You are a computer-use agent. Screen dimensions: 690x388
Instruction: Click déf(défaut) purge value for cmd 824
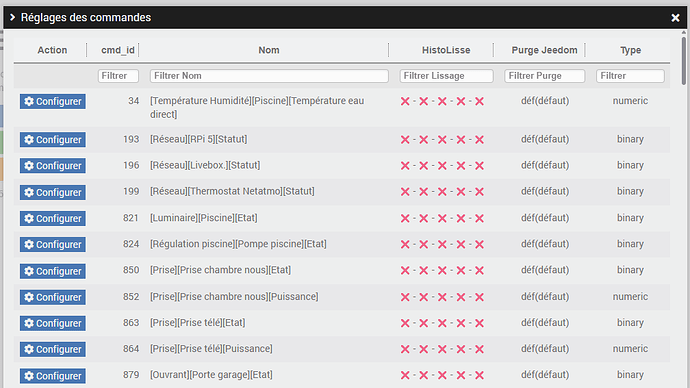point(545,244)
